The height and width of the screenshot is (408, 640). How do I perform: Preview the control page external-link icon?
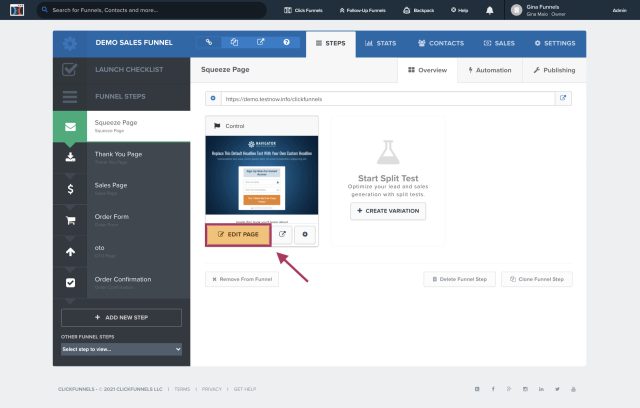point(282,234)
